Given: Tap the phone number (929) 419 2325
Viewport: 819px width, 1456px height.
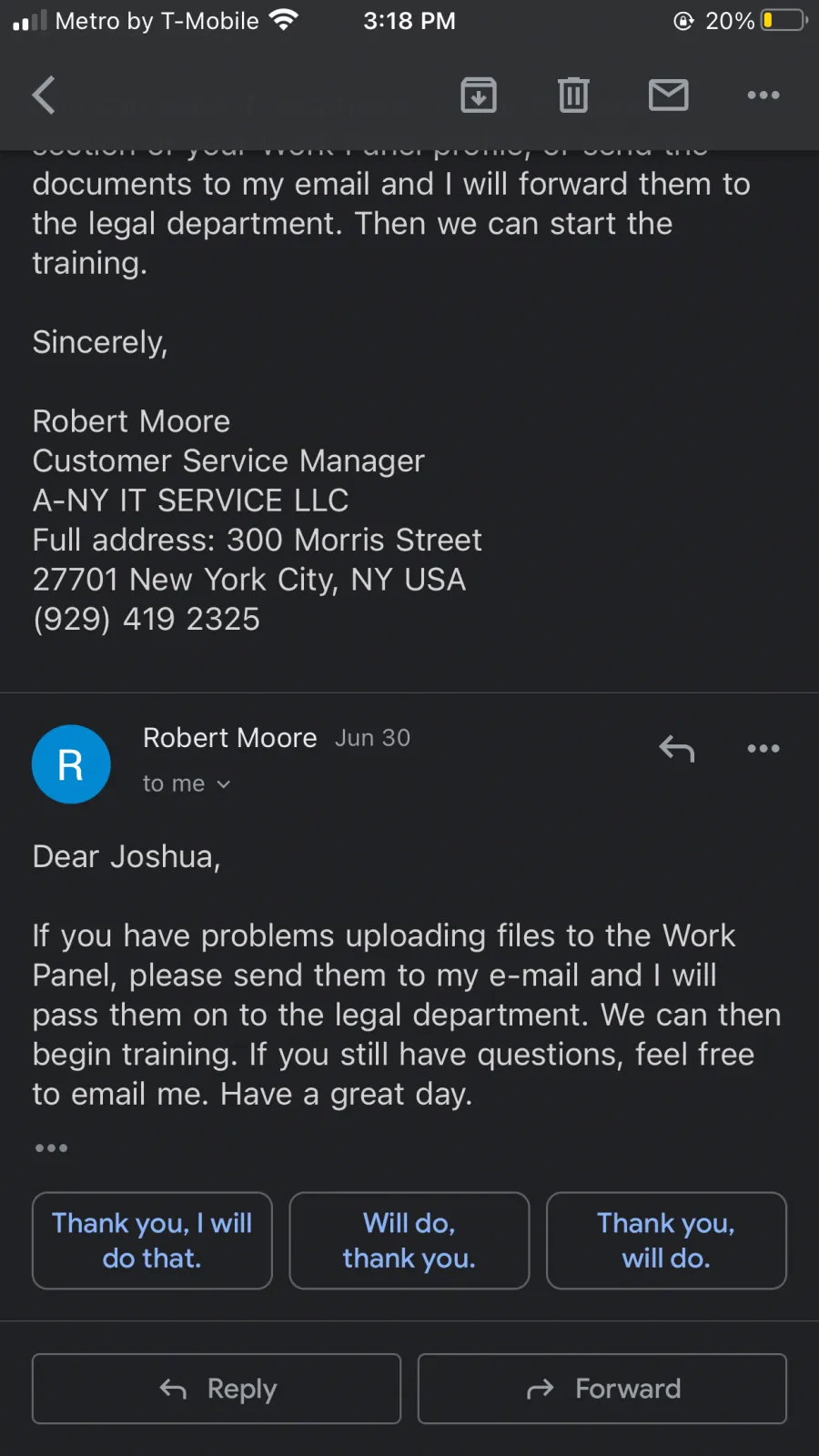Looking at the screenshot, I should 147,619.
